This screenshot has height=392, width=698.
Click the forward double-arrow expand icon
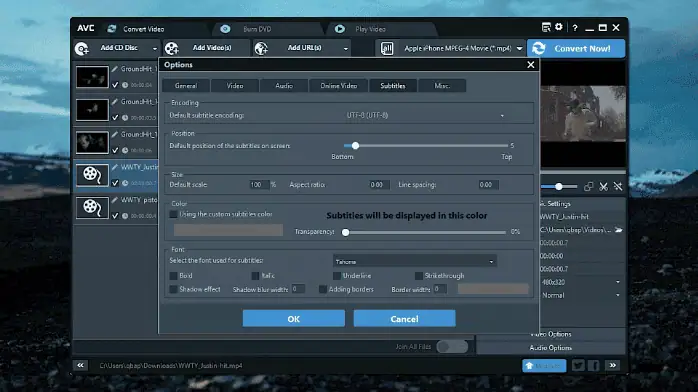pyautogui.click(x=613, y=365)
